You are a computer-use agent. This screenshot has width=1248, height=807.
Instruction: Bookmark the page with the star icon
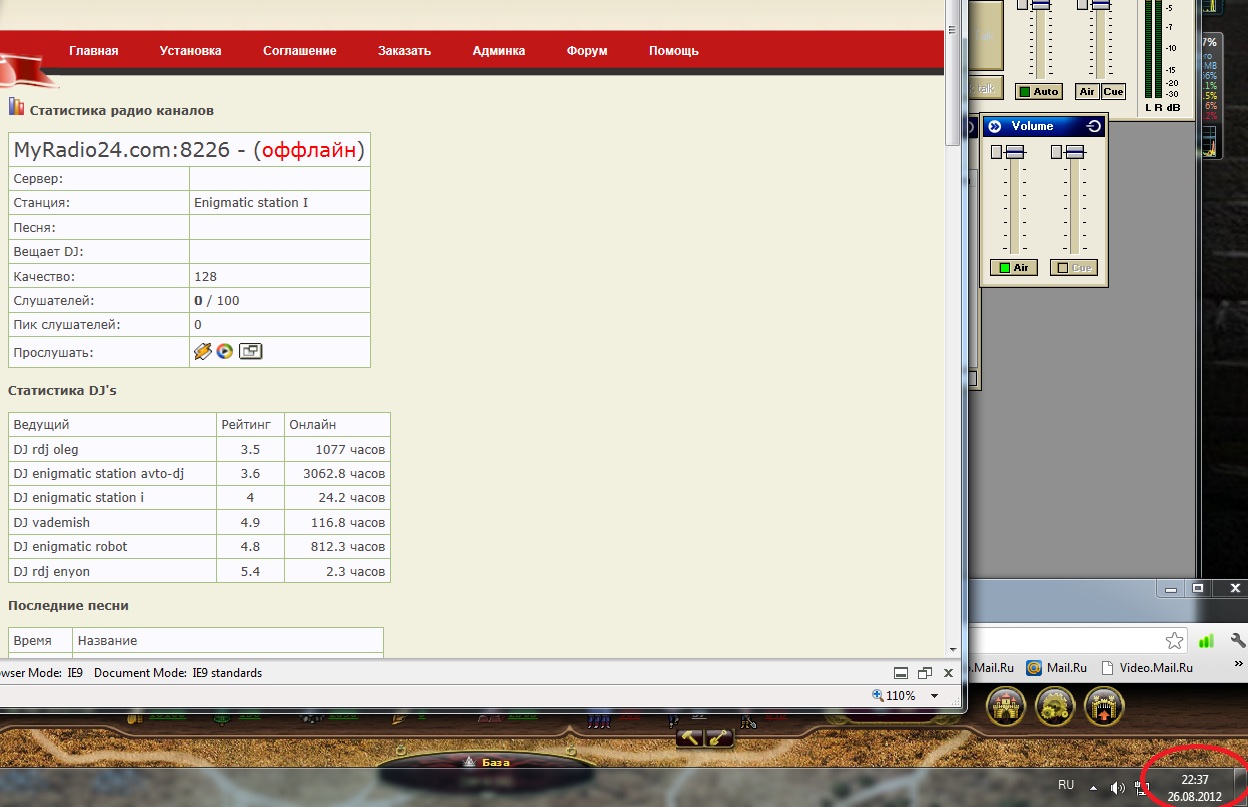tap(1174, 640)
